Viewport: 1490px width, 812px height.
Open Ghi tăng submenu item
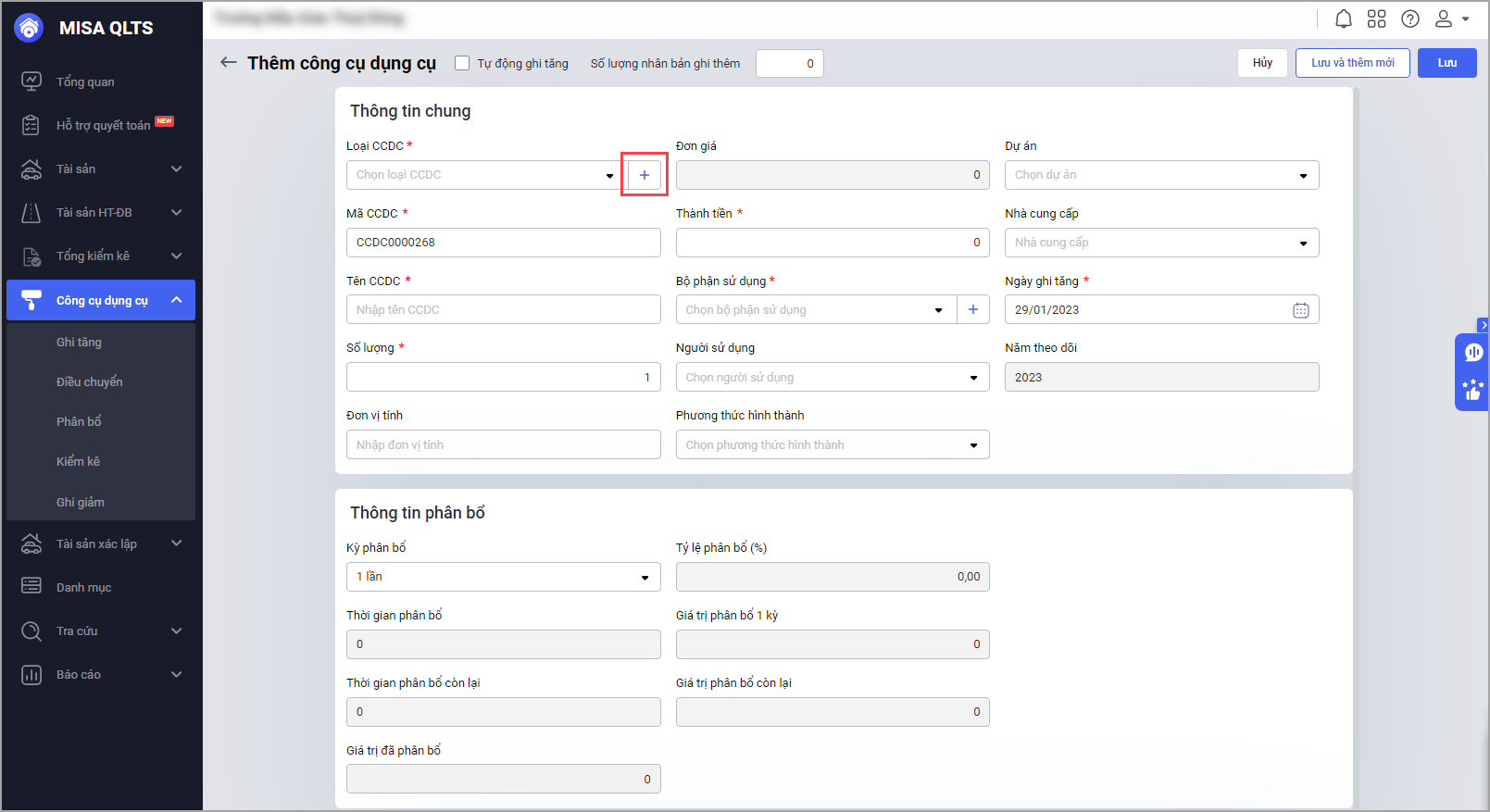pyautogui.click(x=79, y=342)
